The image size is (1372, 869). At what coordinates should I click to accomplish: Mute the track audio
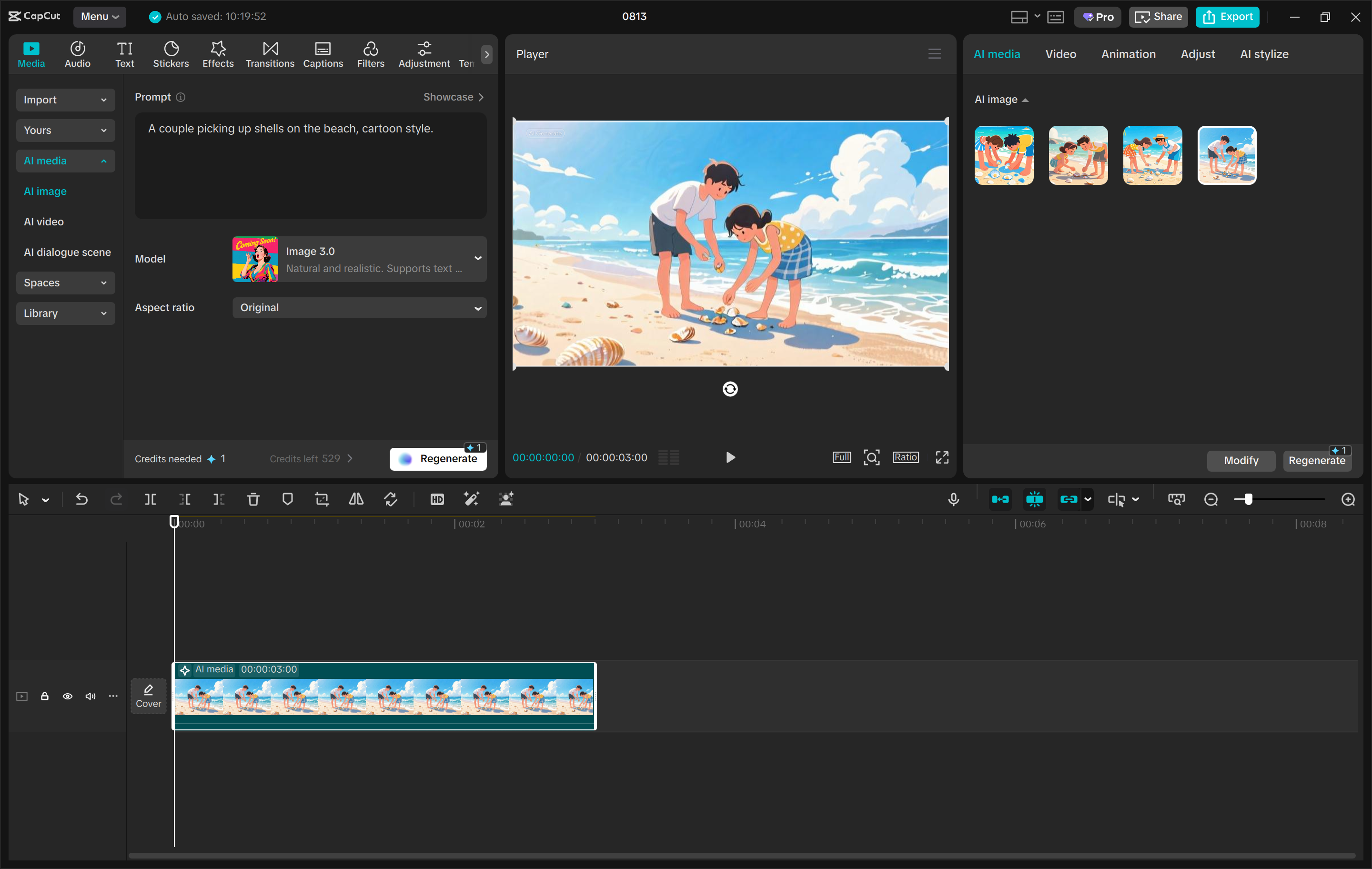coord(90,697)
